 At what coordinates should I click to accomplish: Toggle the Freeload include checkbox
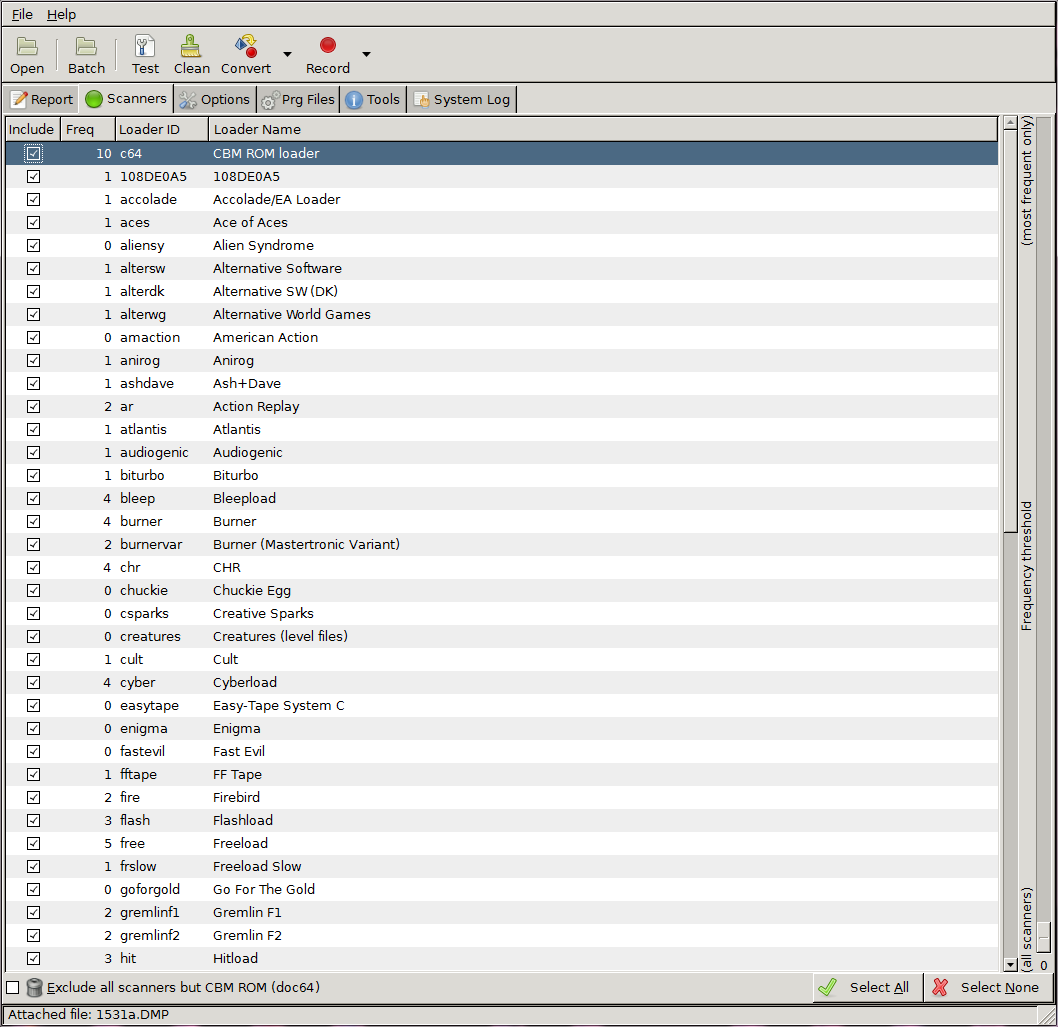[x=33, y=843]
